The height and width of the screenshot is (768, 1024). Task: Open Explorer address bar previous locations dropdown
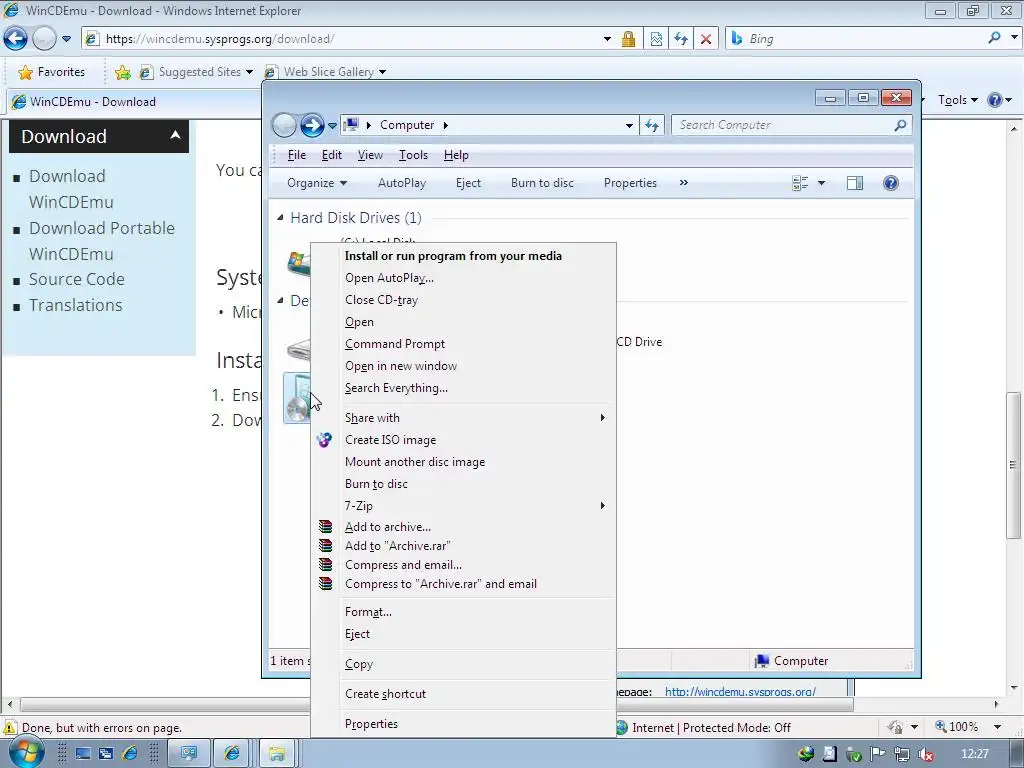pos(629,125)
